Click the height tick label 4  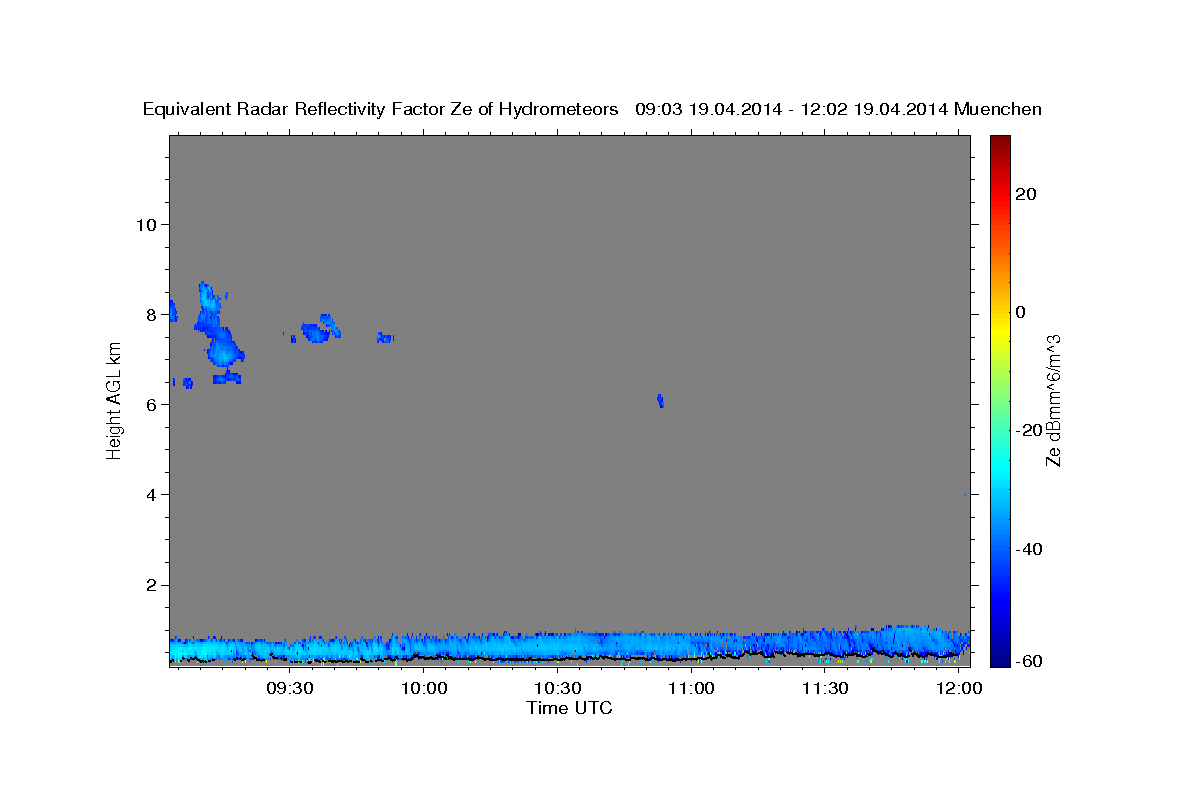coord(152,495)
